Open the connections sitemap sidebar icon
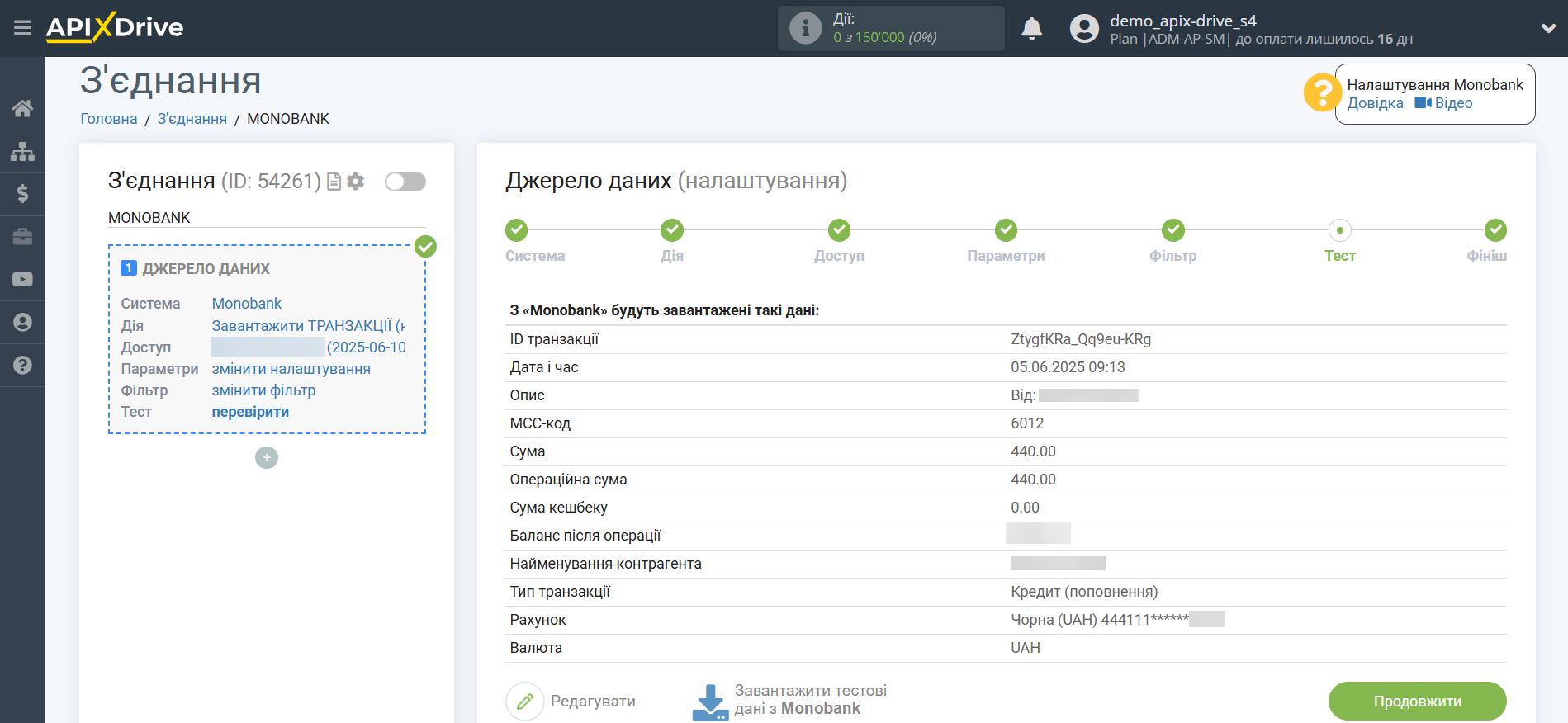The image size is (1568, 723). (22, 151)
